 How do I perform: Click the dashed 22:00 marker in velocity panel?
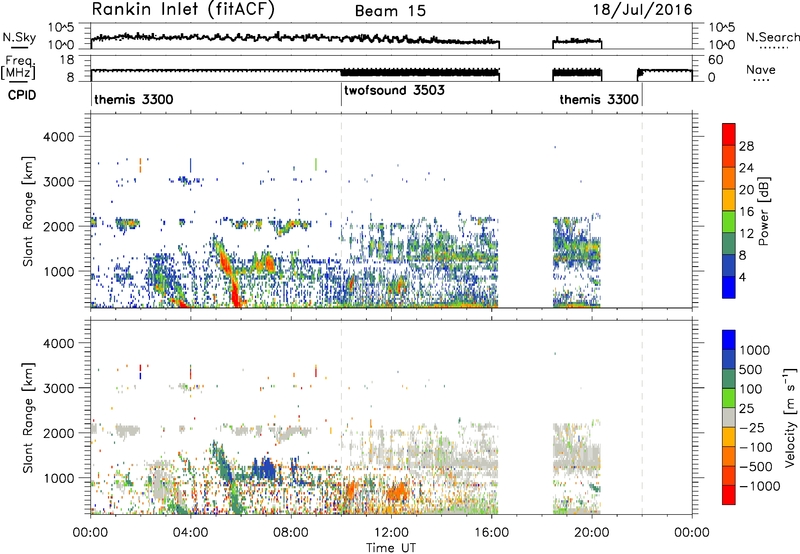[x=642, y=416]
